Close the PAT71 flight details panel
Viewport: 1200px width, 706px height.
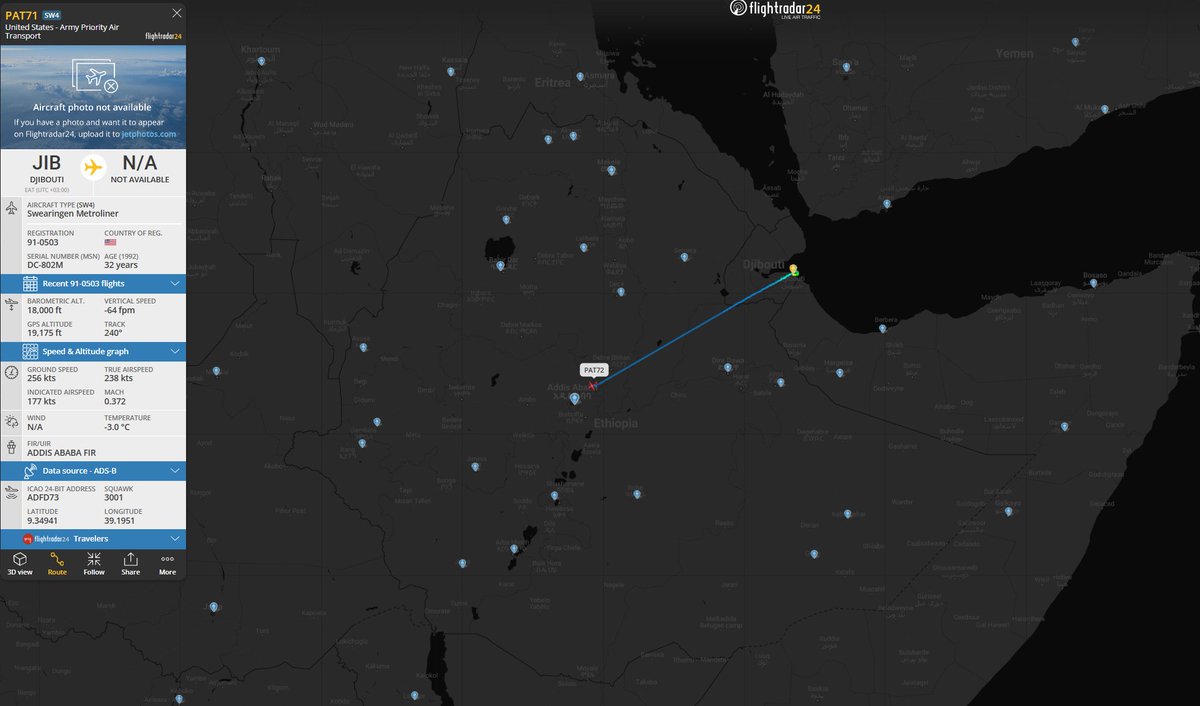click(x=177, y=14)
